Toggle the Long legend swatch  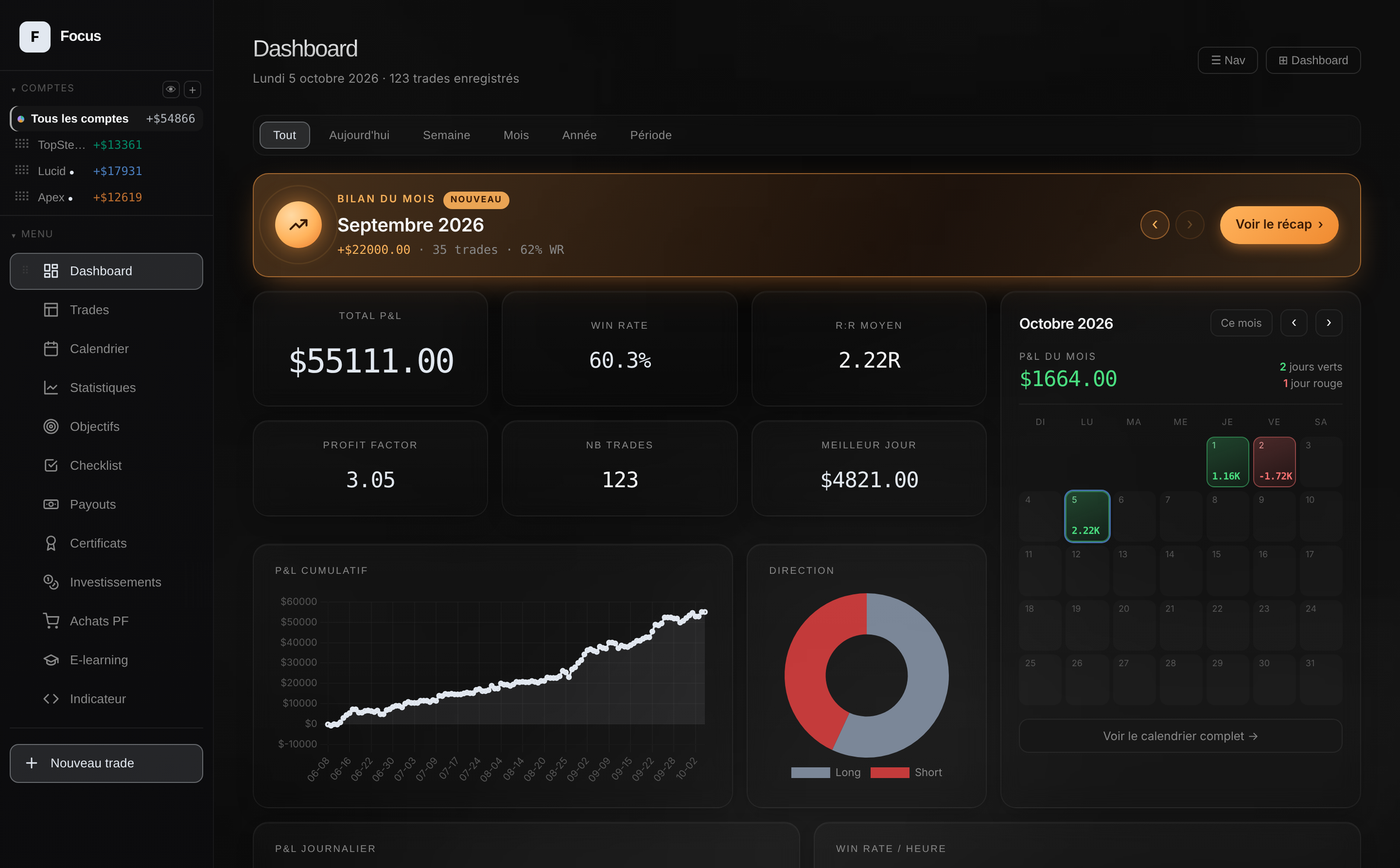(x=810, y=772)
